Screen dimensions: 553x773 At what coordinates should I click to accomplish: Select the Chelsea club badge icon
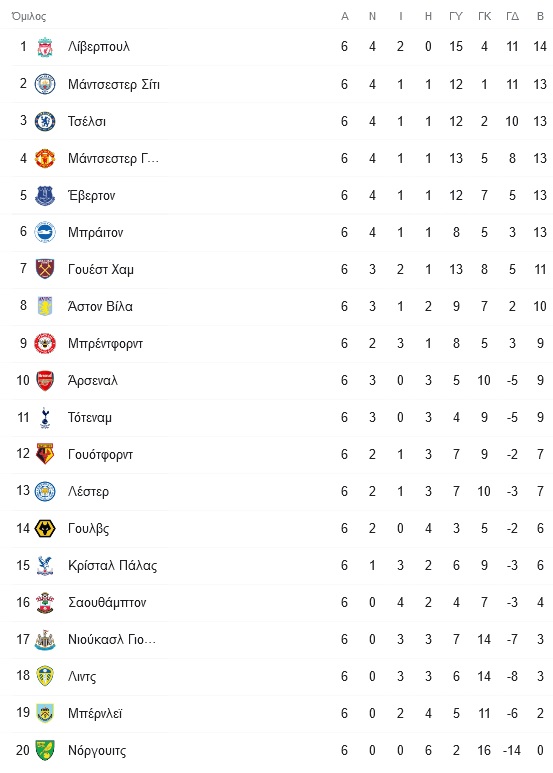click(45, 121)
